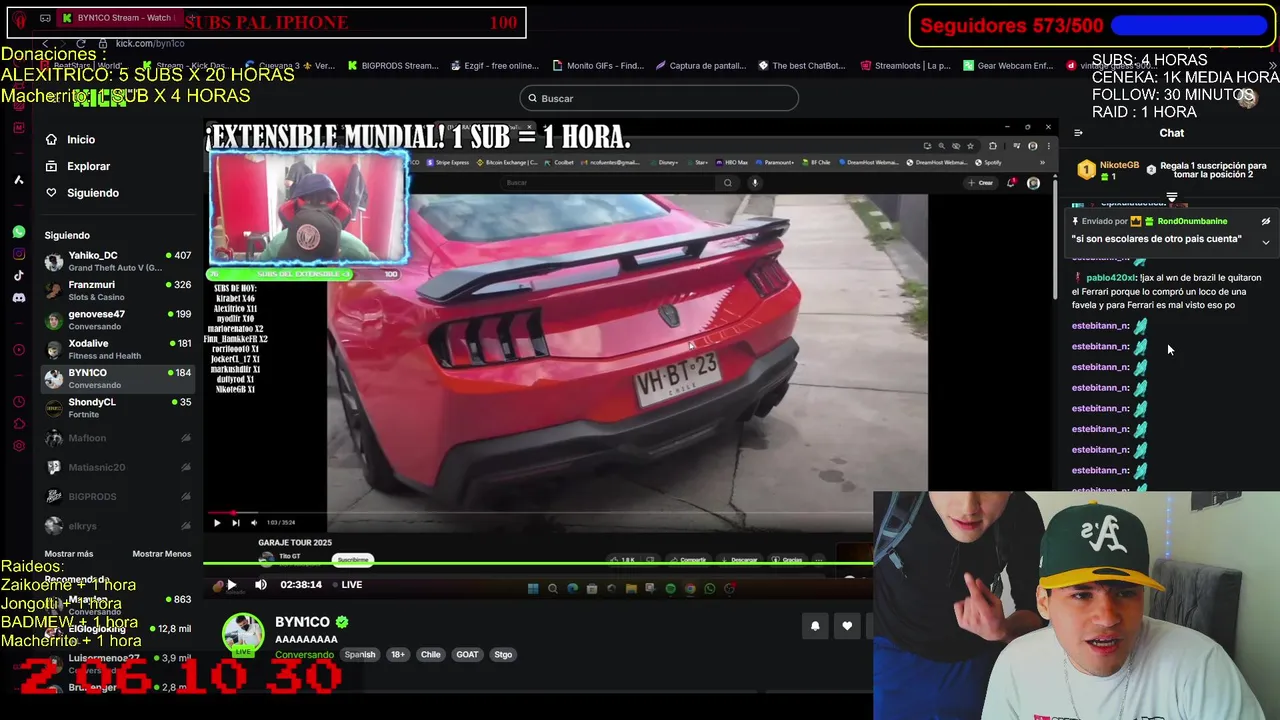Screen dimensions: 1280x720
Task: Click the Spanish tag
Action: pyautogui.click(x=360, y=655)
